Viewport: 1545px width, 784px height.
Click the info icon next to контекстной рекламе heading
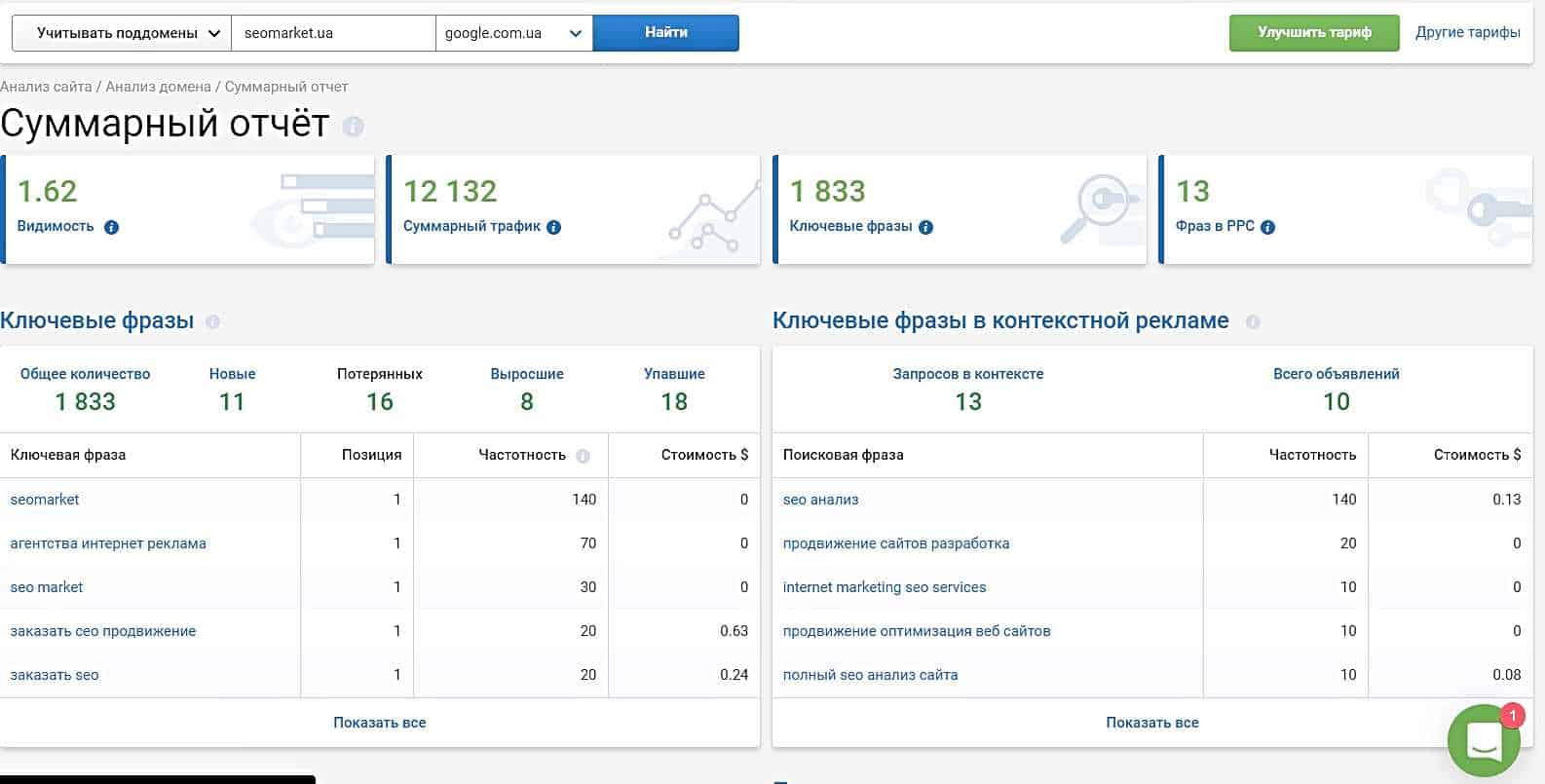click(x=1253, y=321)
